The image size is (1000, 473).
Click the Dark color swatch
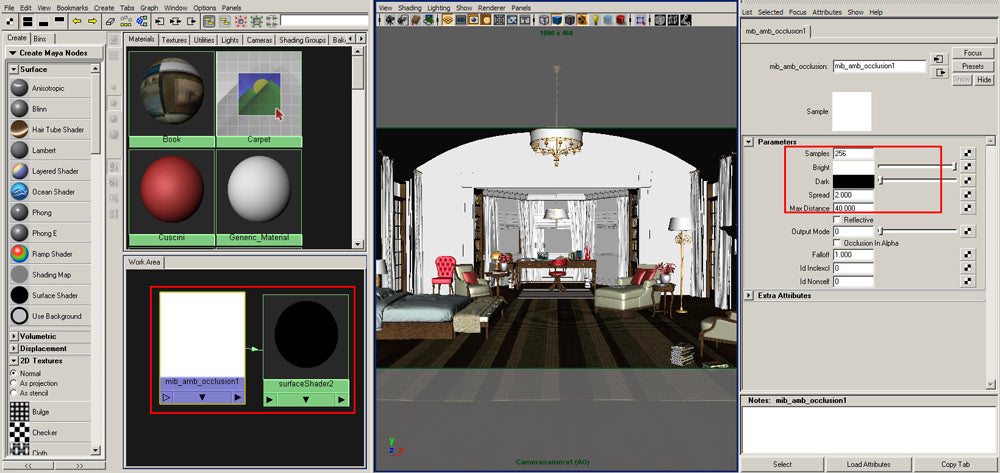pyautogui.click(x=853, y=181)
